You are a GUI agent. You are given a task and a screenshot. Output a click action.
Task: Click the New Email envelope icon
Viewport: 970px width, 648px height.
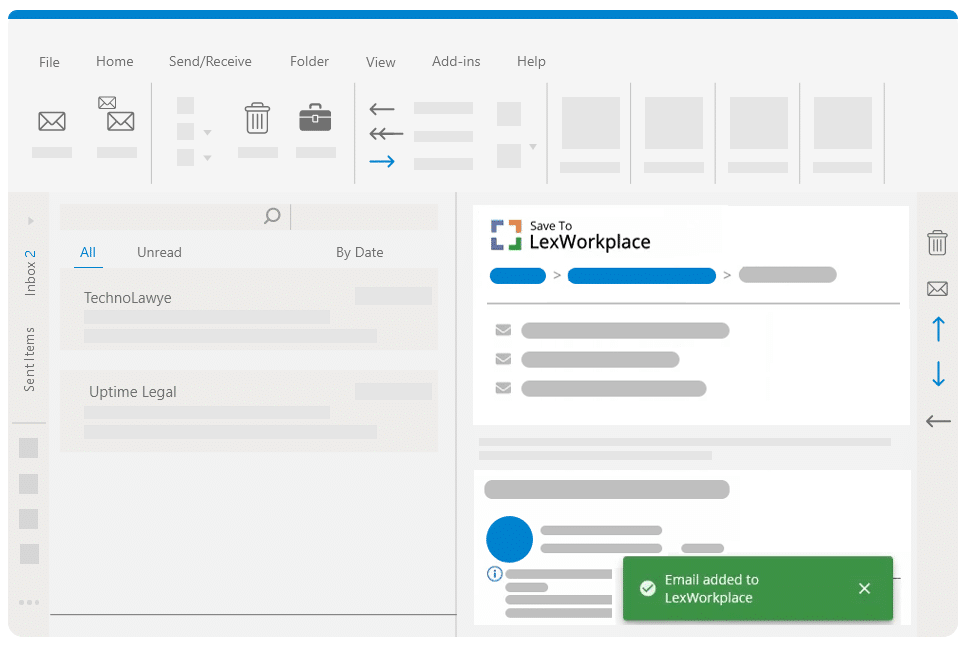52,121
